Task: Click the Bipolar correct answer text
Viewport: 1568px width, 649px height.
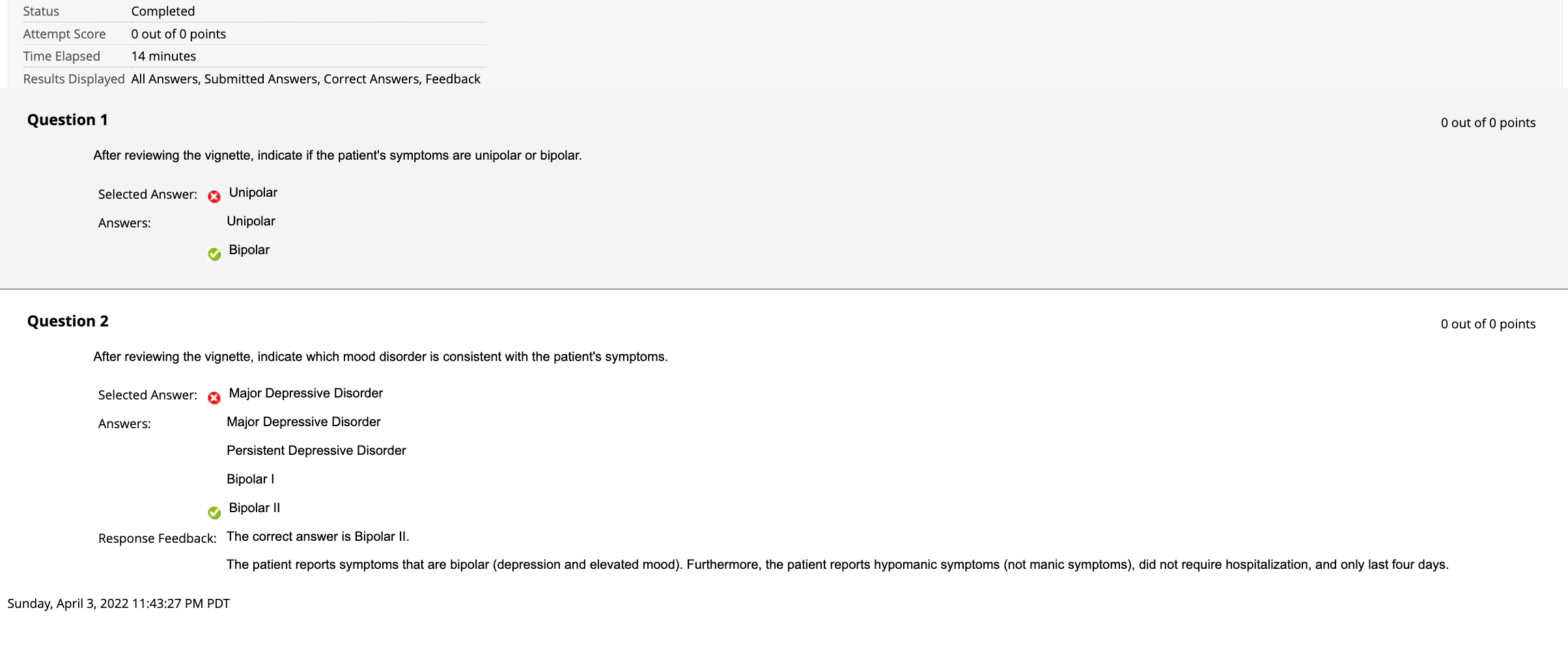Action: point(249,250)
